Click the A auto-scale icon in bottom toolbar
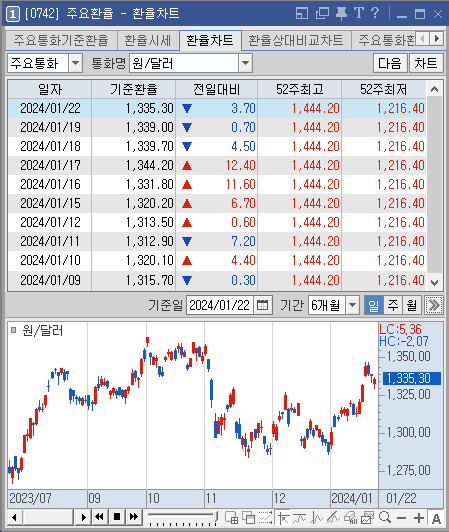Viewport: 449px width, 532px height. tap(436, 518)
